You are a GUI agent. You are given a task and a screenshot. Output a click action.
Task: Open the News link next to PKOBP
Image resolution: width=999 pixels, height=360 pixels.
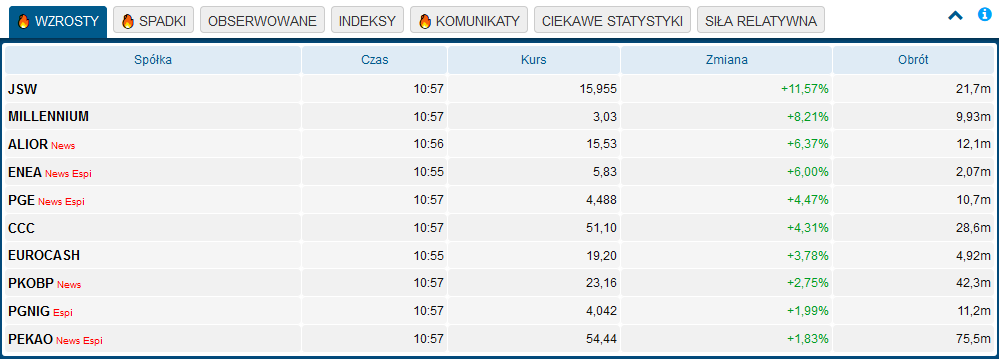(x=69, y=285)
